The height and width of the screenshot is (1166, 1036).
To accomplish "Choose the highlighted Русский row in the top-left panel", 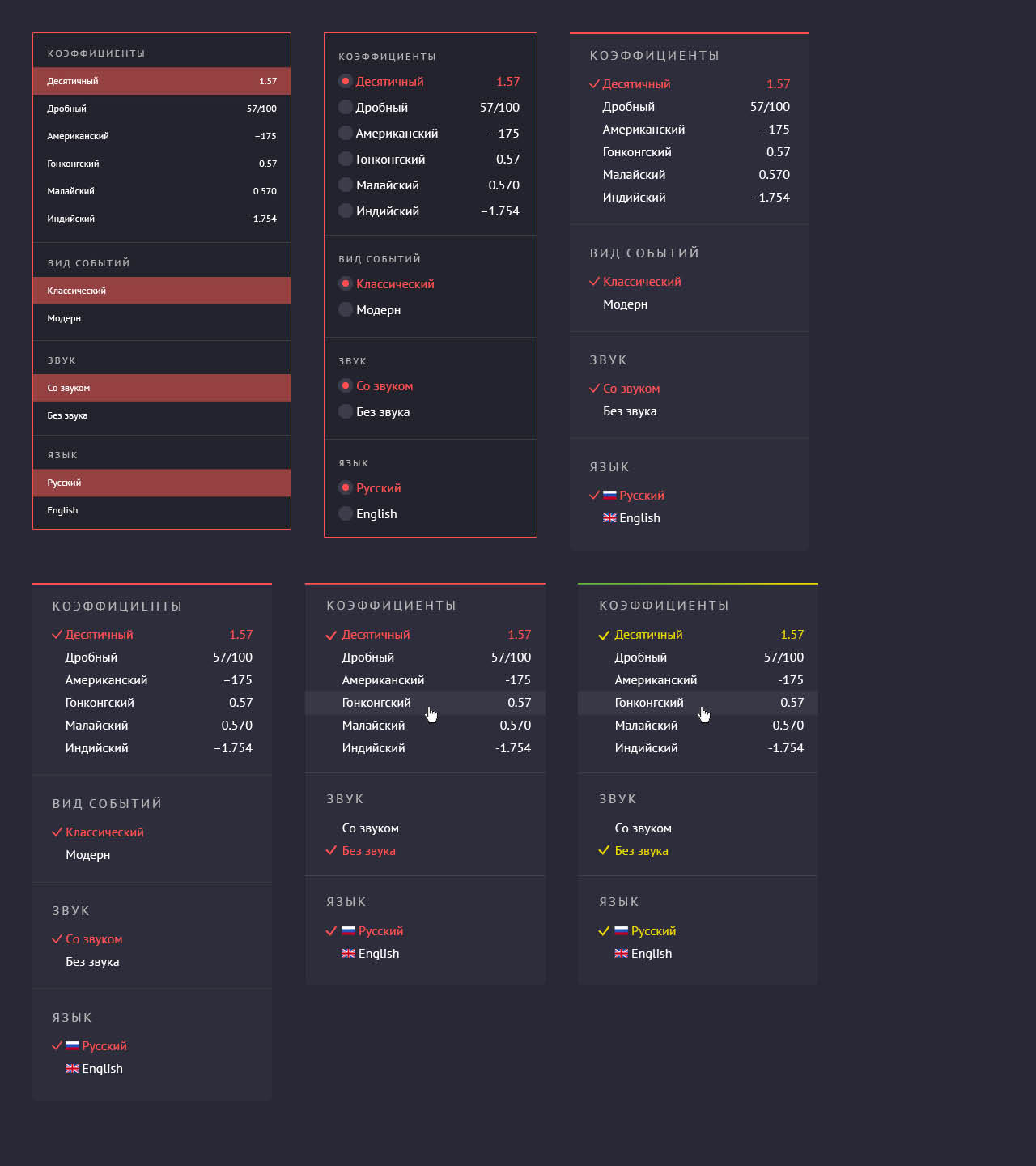I will pos(162,483).
